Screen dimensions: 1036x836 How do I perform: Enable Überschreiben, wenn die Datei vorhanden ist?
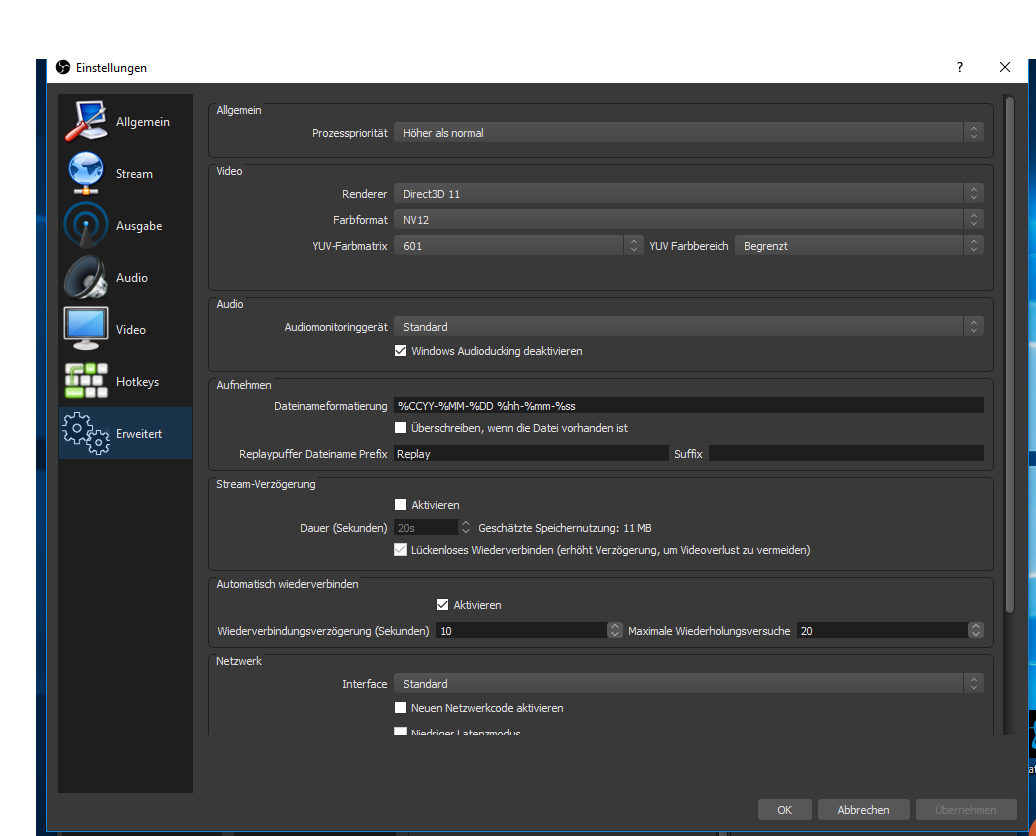pyautogui.click(x=401, y=428)
